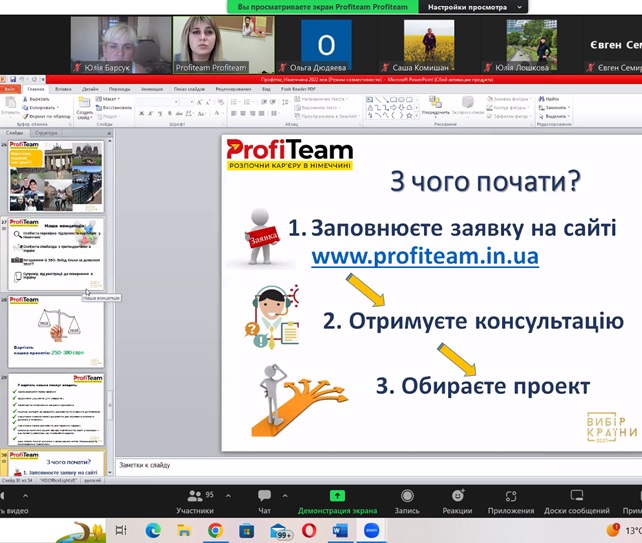Open Настройки просмотра view options dropdown
Image resolution: width=642 pixels, height=543 pixels.
[474, 7]
